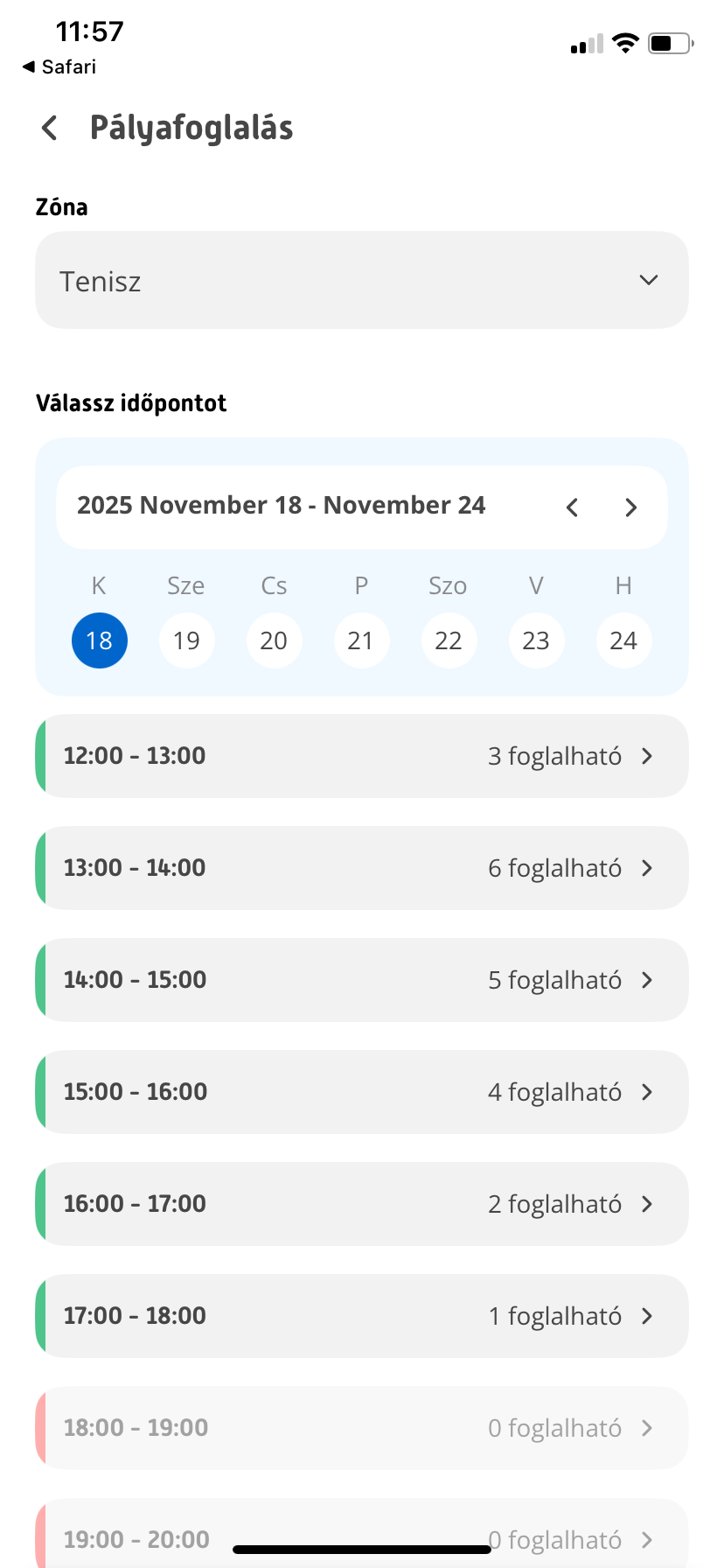
Task: Tap chevron on 14:00 - 15:00 slot
Action: pos(647,980)
